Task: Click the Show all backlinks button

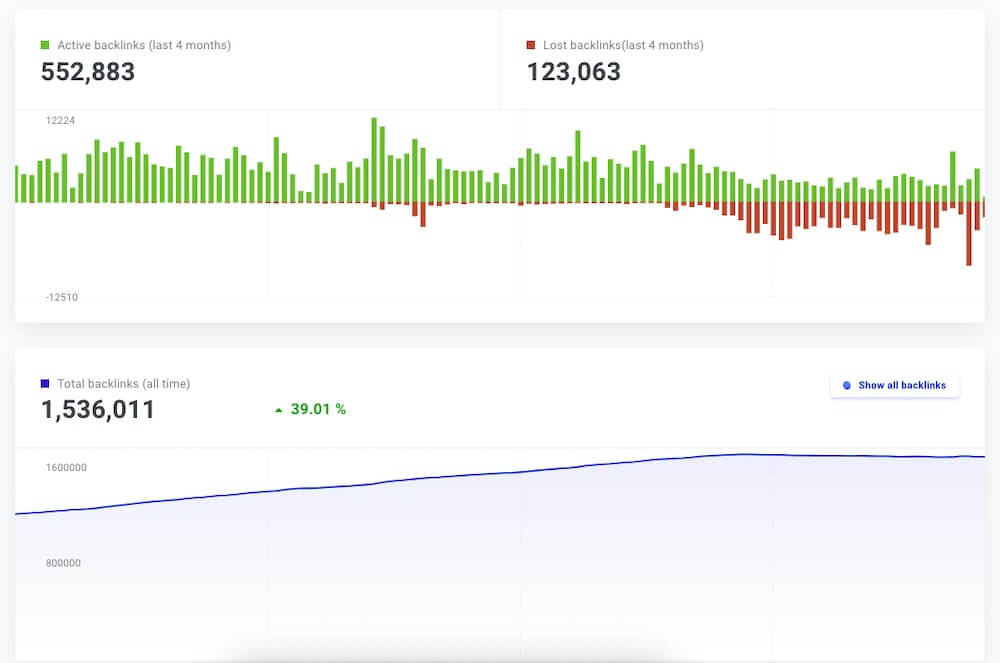Action: click(895, 386)
